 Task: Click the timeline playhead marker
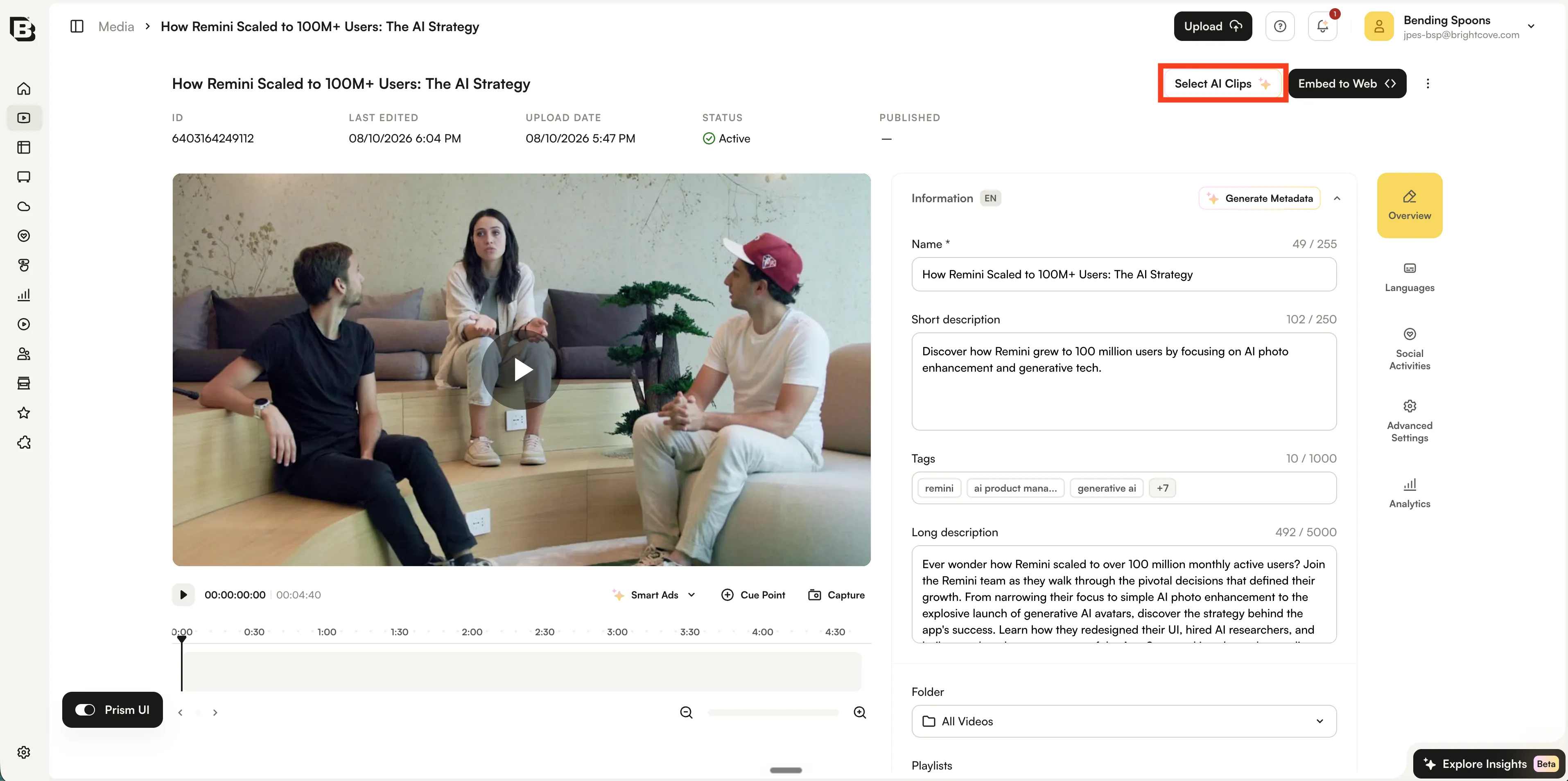point(181,640)
